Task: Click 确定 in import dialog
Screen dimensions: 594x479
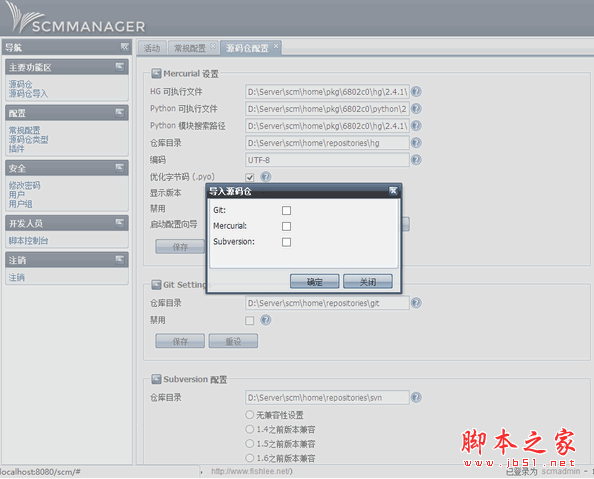Action: click(314, 282)
